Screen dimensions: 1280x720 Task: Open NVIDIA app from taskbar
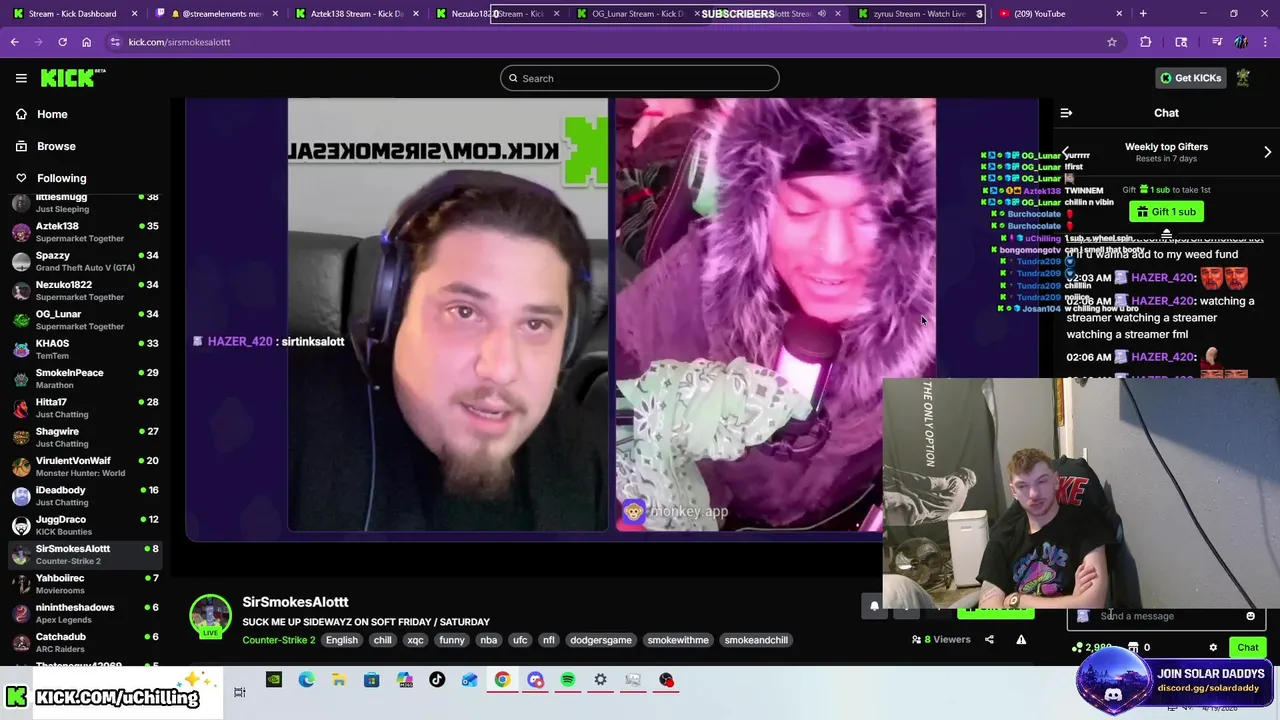273,680
